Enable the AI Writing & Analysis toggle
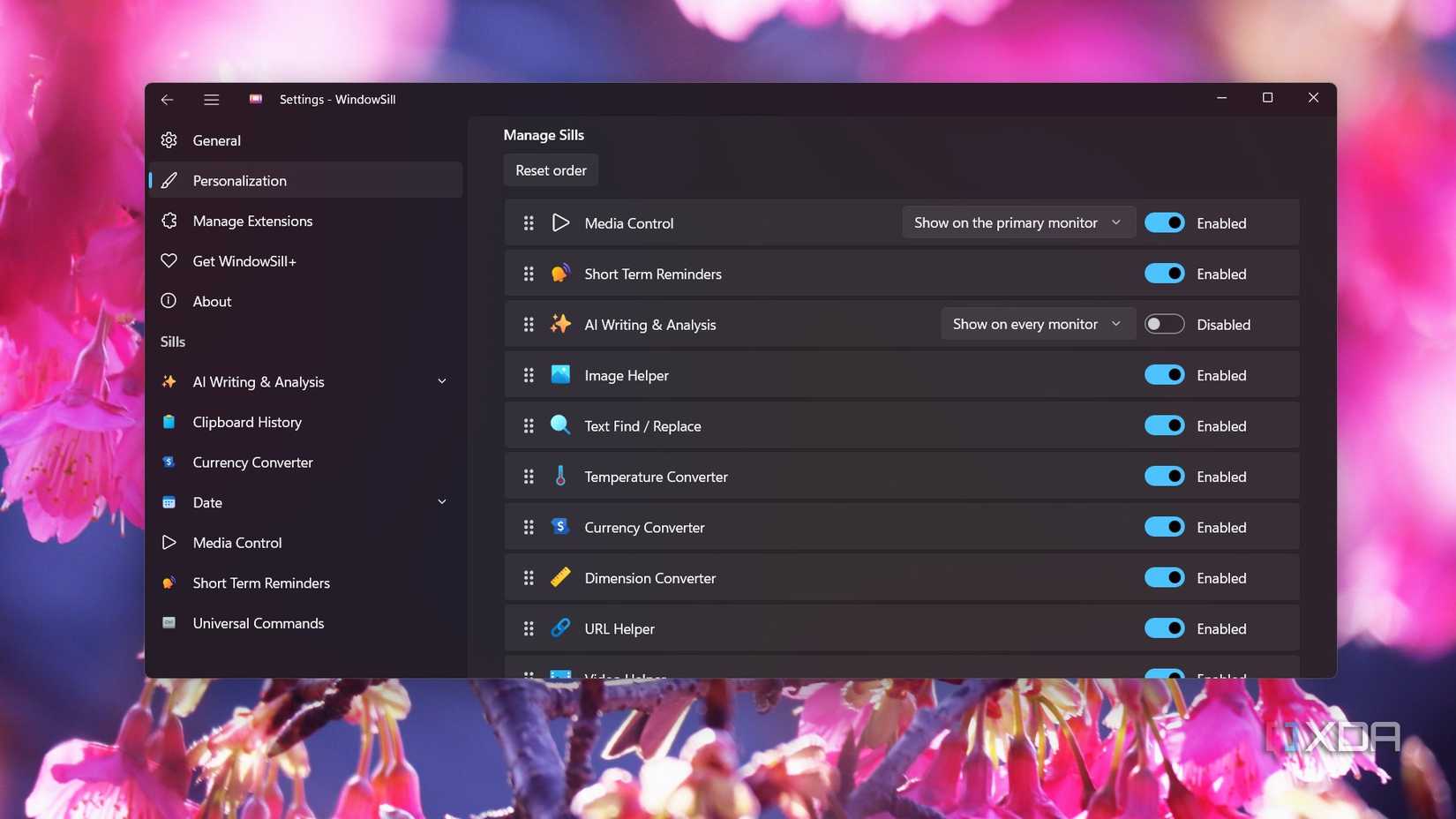The image size is (1456, 819). click(x=1164, y=325)
